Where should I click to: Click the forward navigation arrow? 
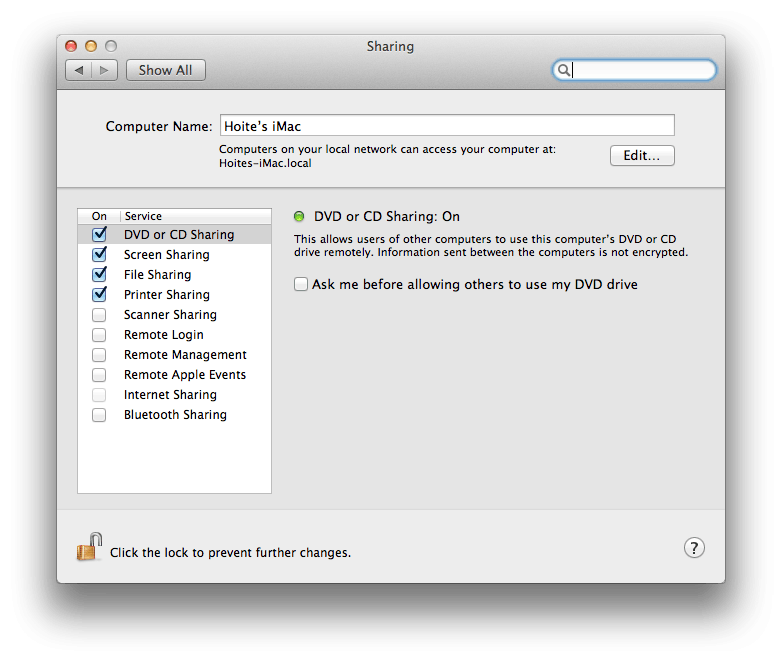(x=104, y=70)
